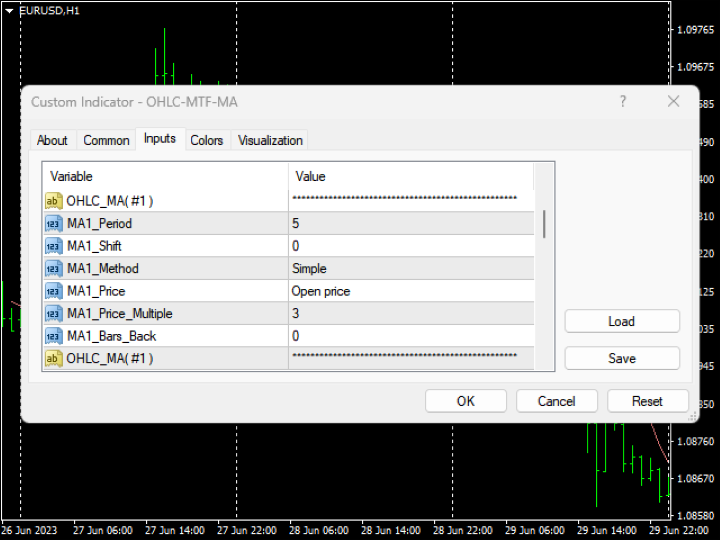This screenshot has width=720, height=540.
Task: Click the numeric icon beside MA1_Period
Action: click(x=54, y=223)
